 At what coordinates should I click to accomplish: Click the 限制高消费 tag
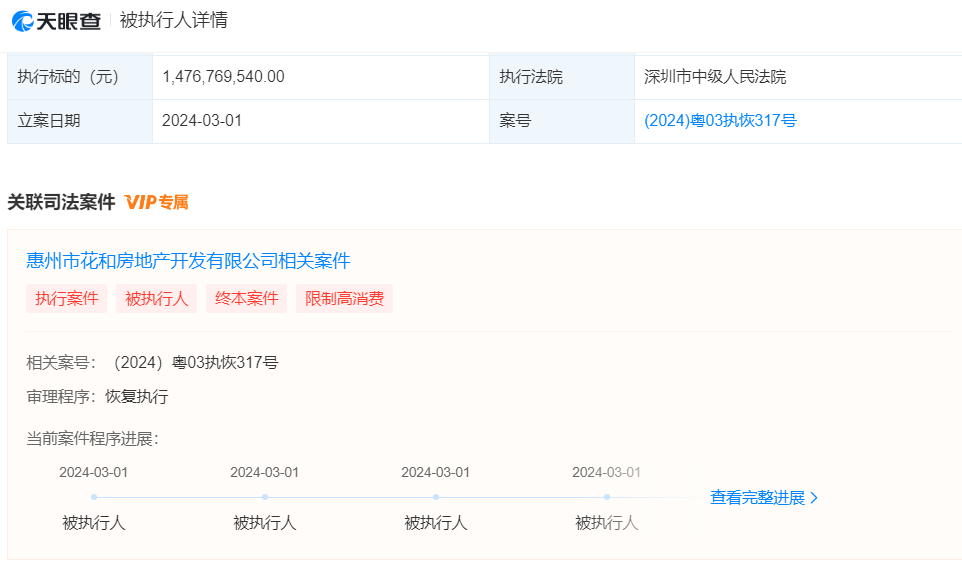click(x=344, y=298)
